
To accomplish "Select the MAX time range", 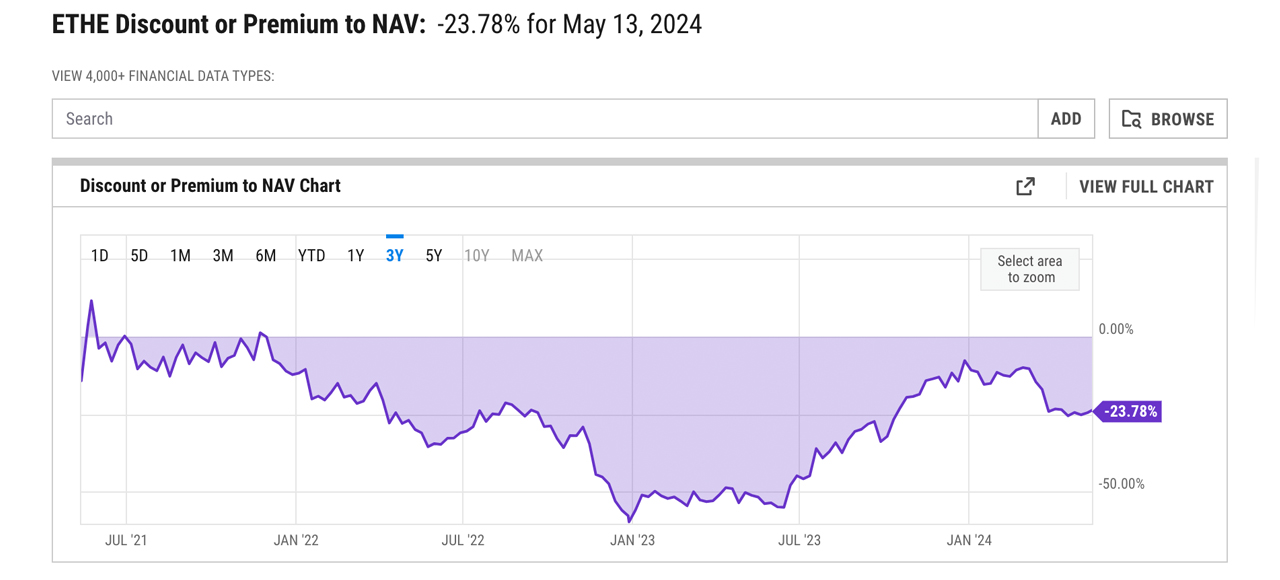I will [x=527, y=256].
